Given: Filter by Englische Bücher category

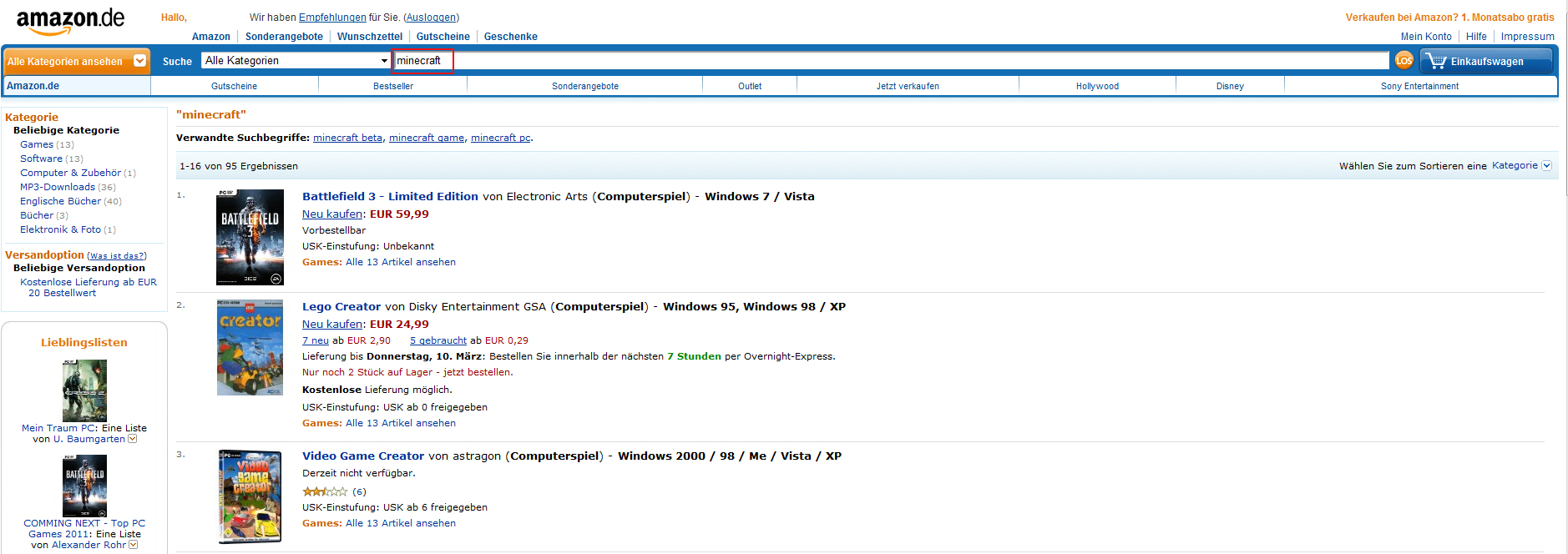Looking at the screenshot, I should pyautogui.click(x=60, y=201).
